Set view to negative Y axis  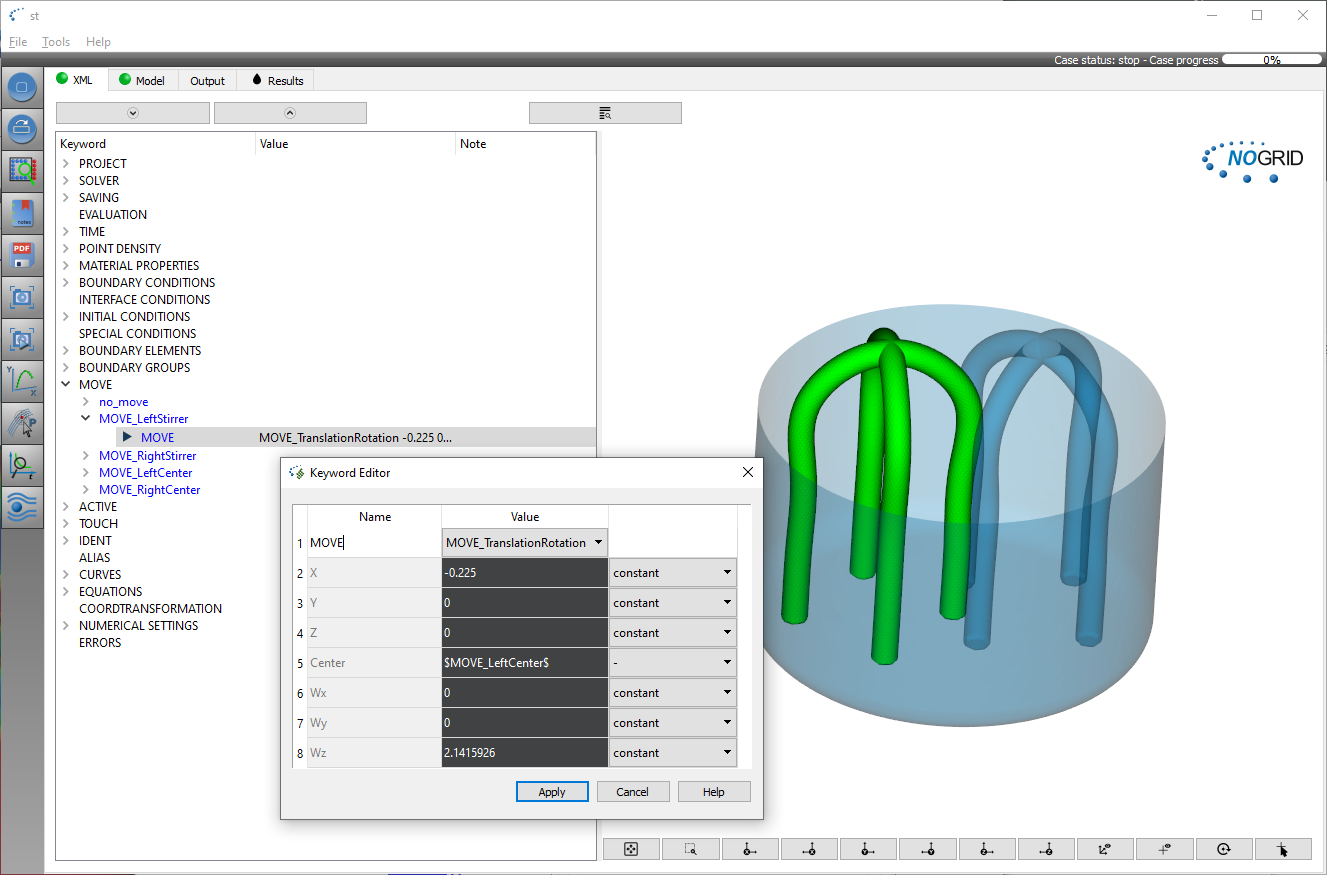(928, 849)
